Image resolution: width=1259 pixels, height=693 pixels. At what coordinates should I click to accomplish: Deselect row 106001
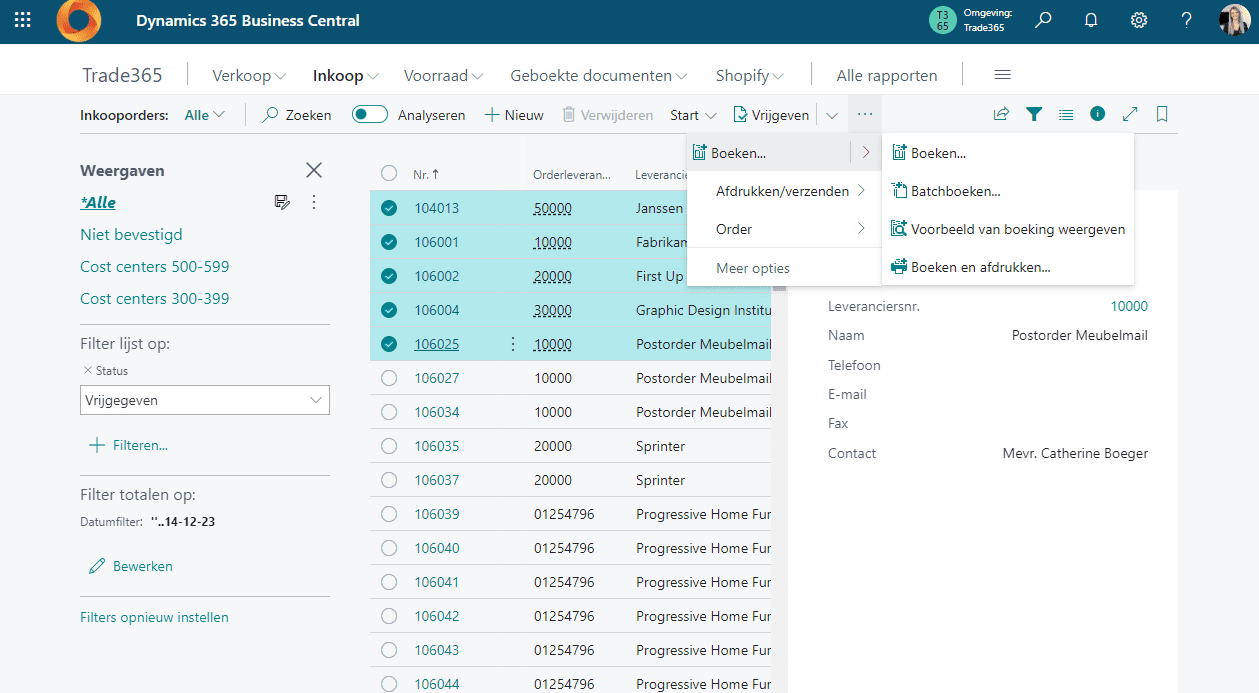(389, 242)
